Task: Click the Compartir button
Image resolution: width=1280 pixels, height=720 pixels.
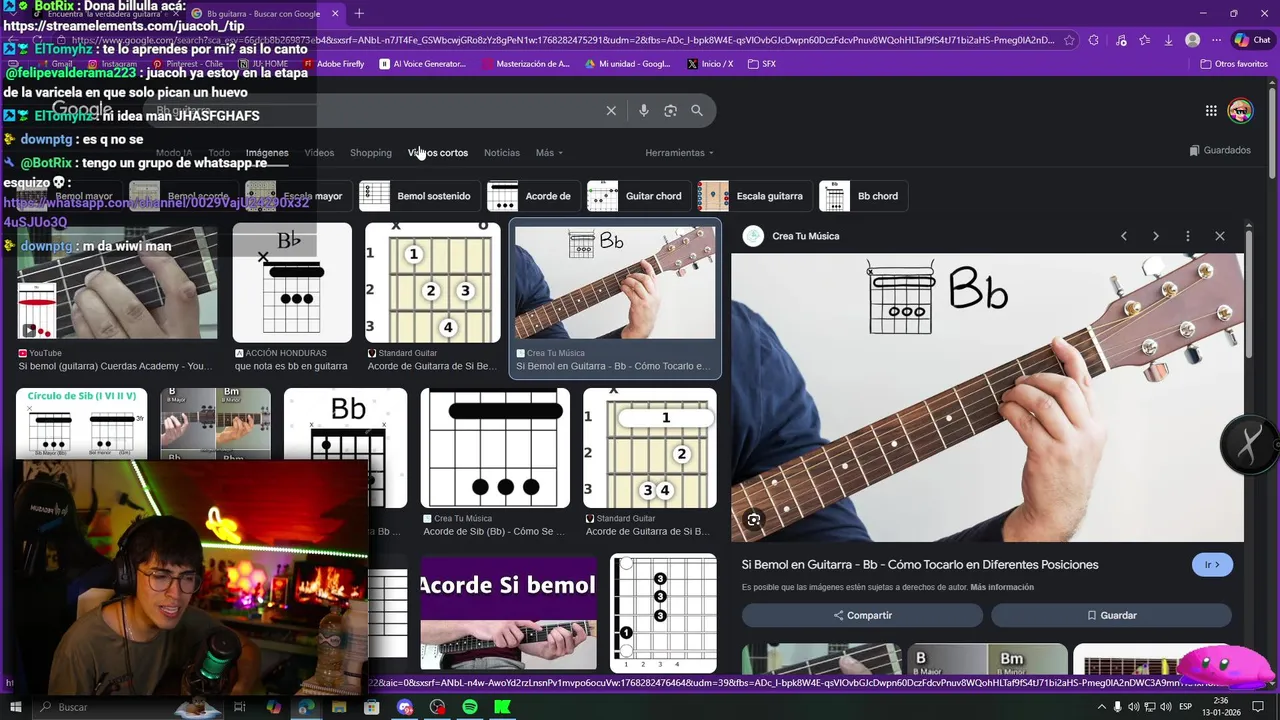Action: [862, 615]
